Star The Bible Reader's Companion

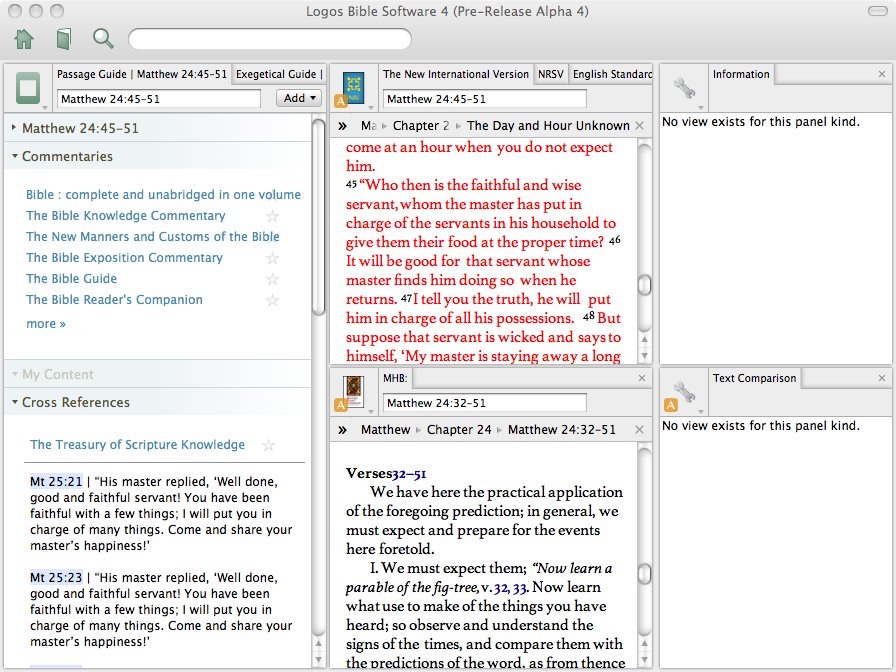tap(273, 300)
